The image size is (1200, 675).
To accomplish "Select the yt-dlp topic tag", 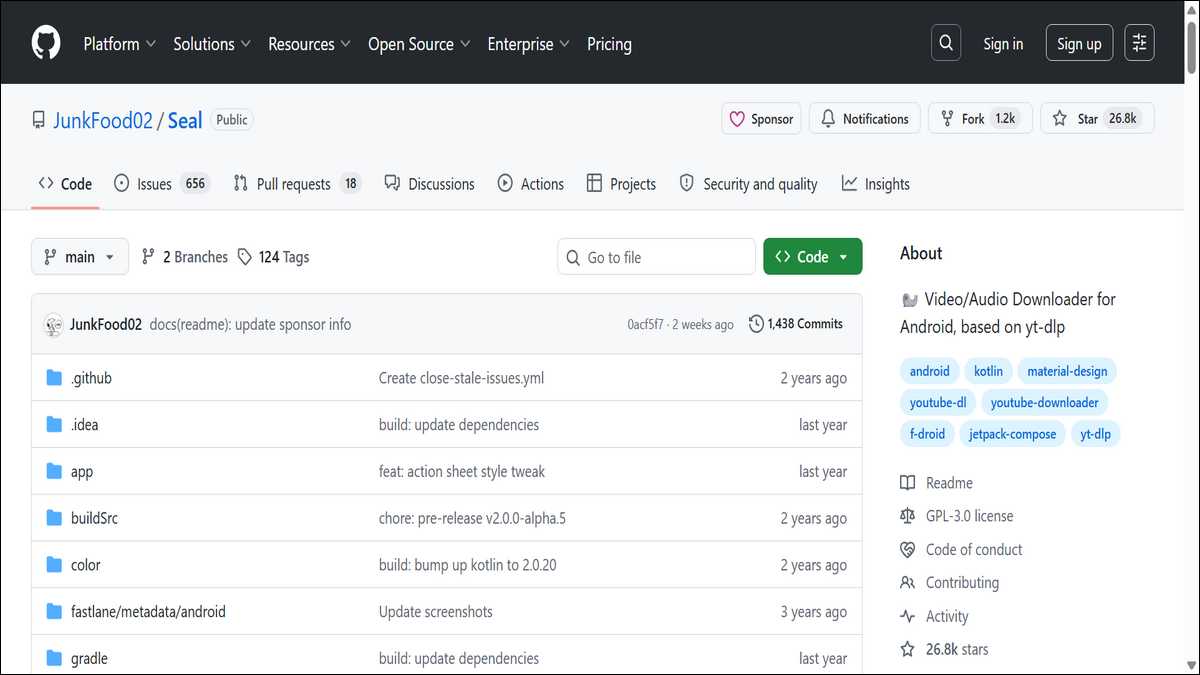I will (1096, 434).
